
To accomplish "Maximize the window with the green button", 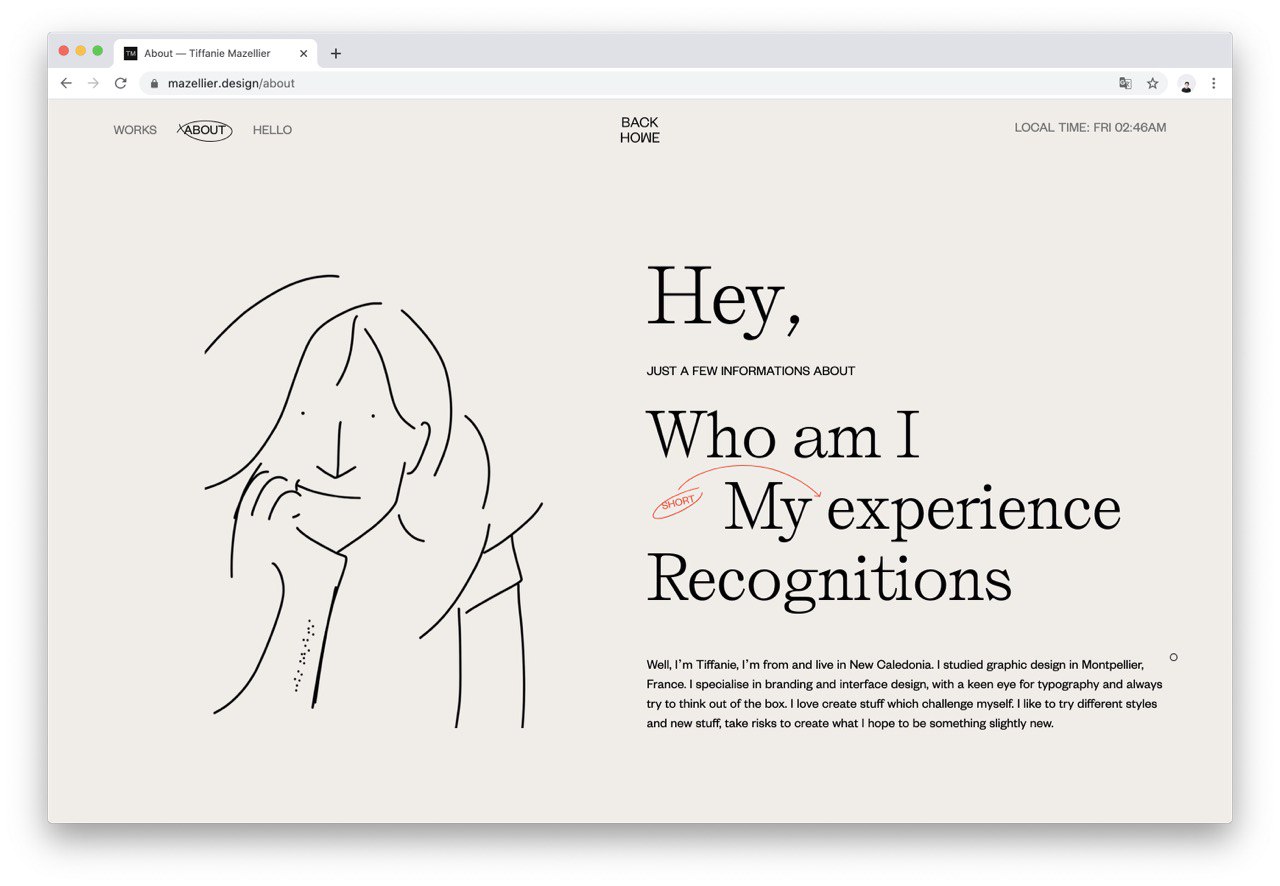I will (x=98, y=51).
